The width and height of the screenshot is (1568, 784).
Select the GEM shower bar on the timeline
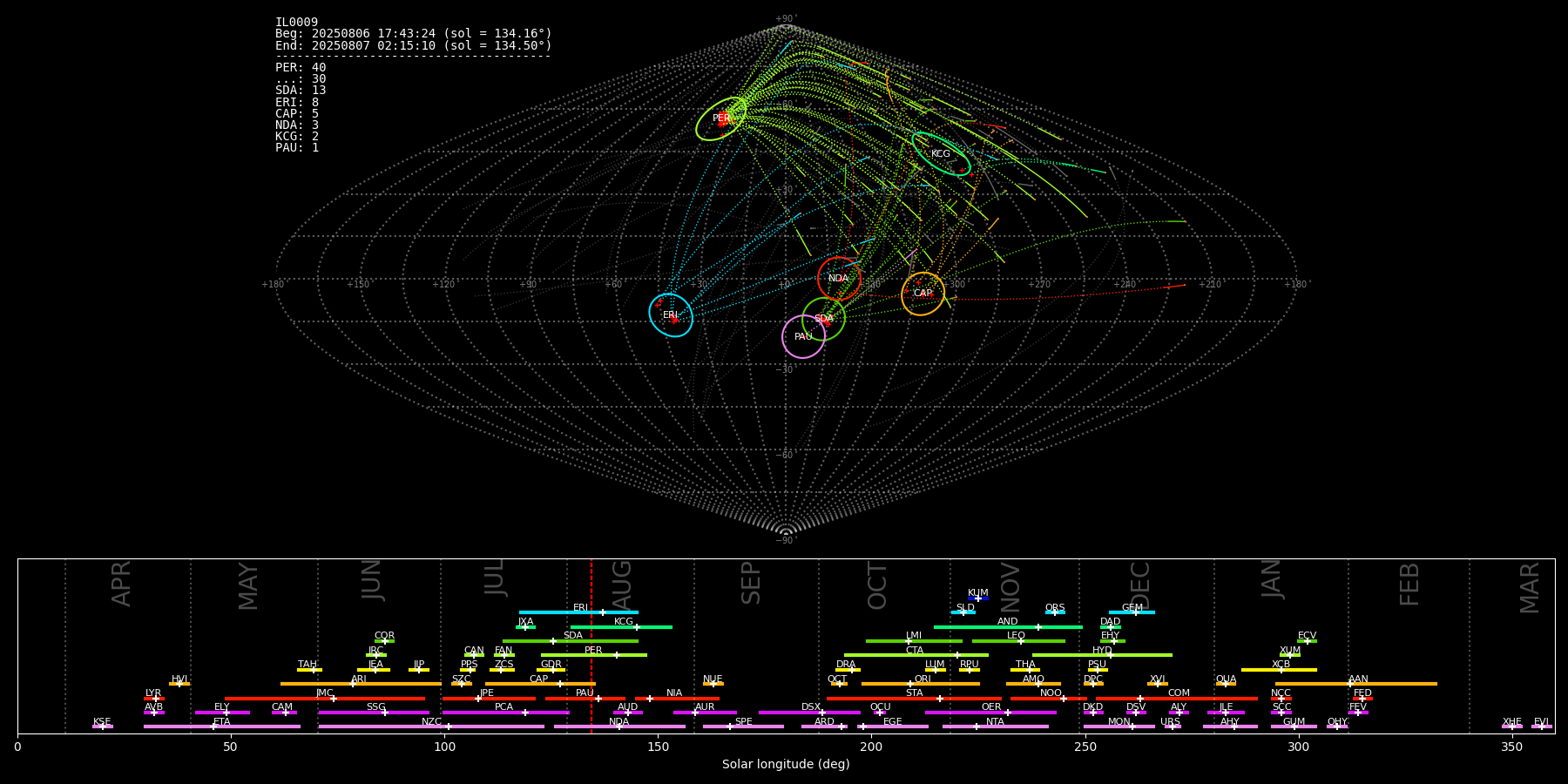tap(1132, 612)
